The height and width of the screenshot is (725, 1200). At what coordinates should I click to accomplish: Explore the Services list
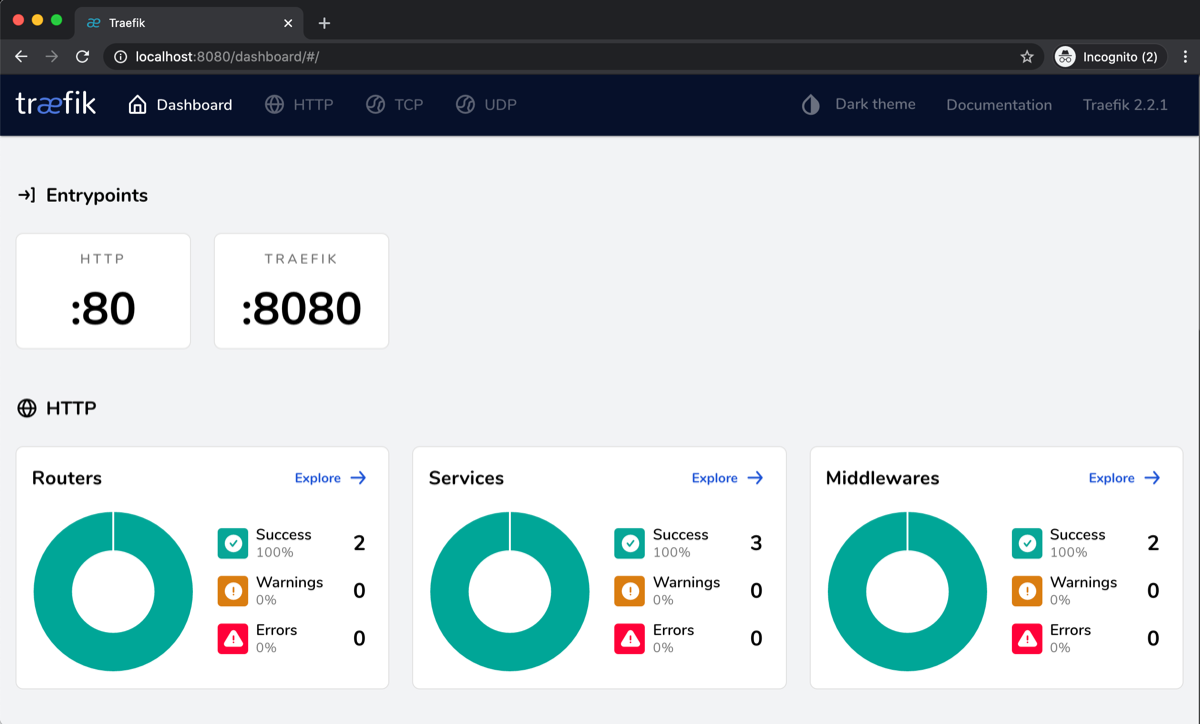coord(728,478)
